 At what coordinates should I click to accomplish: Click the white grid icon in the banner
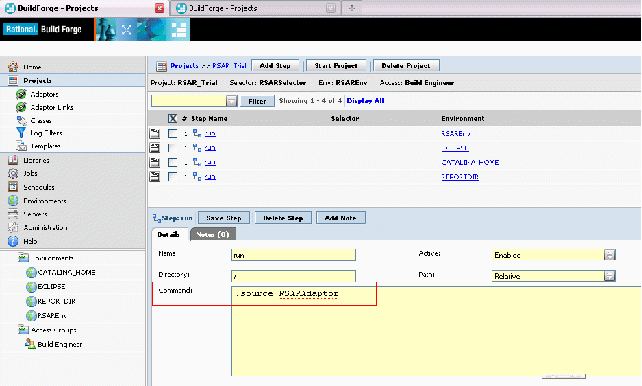[x=179, y=29]
